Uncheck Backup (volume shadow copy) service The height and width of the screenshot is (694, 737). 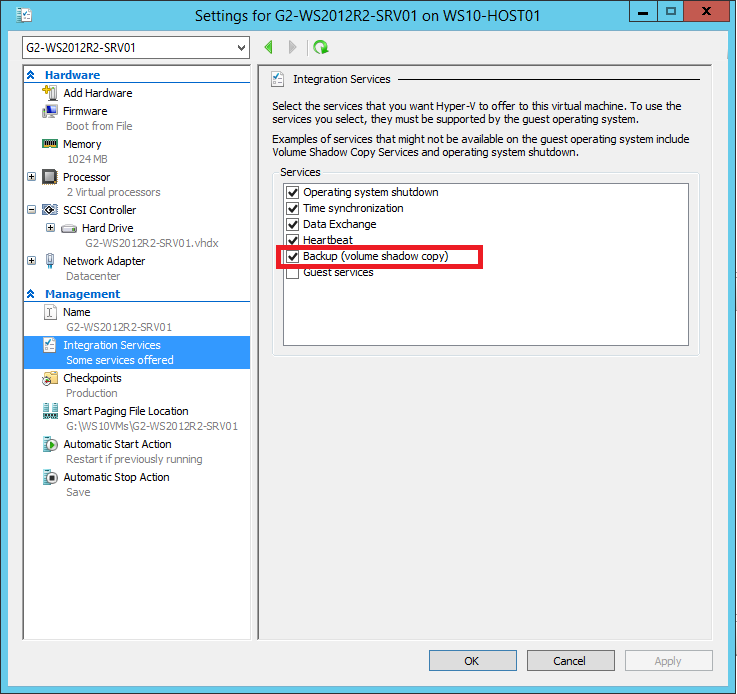(293, 256)
